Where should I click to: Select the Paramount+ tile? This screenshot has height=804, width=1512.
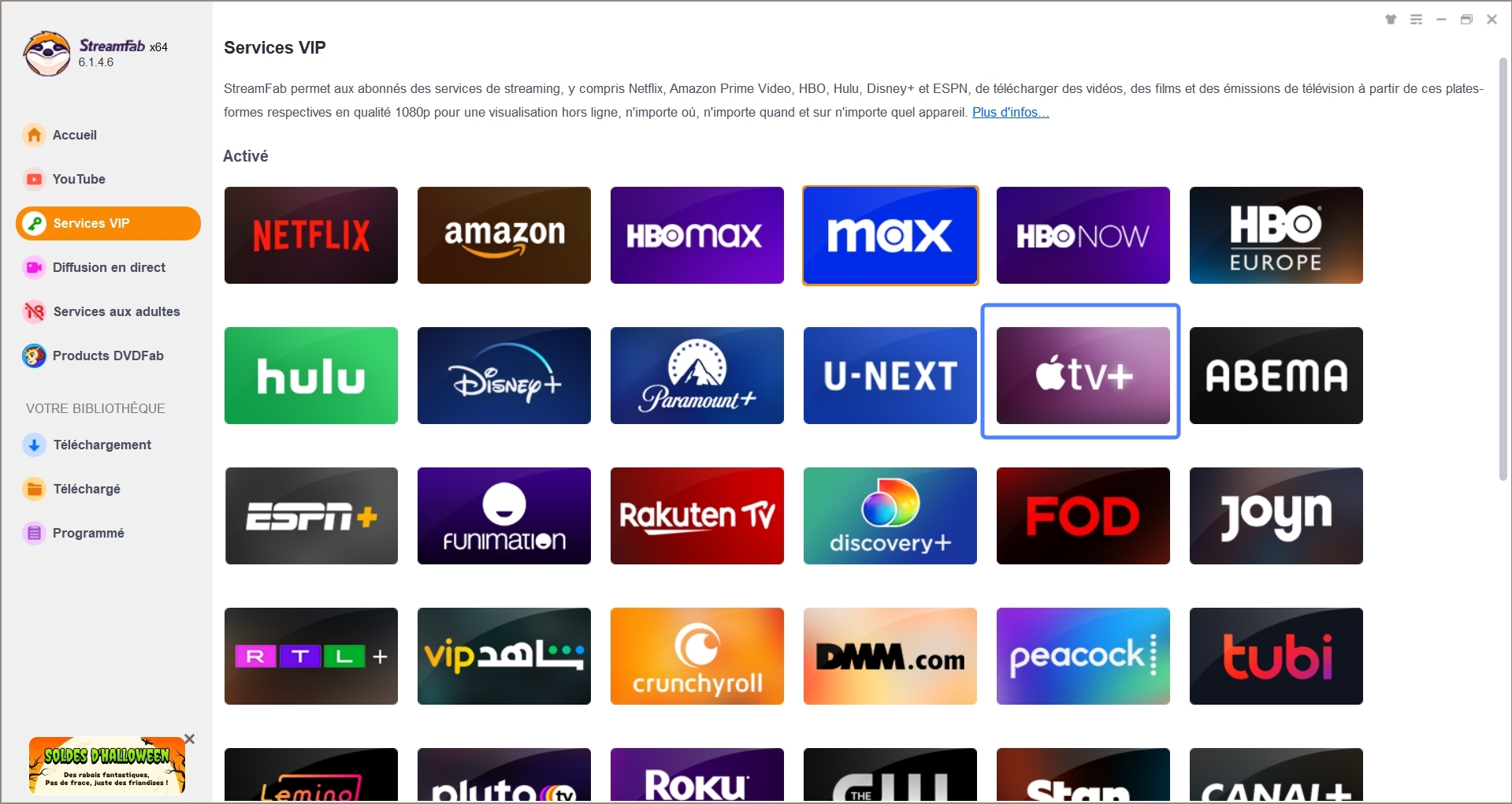click(697, 375)
